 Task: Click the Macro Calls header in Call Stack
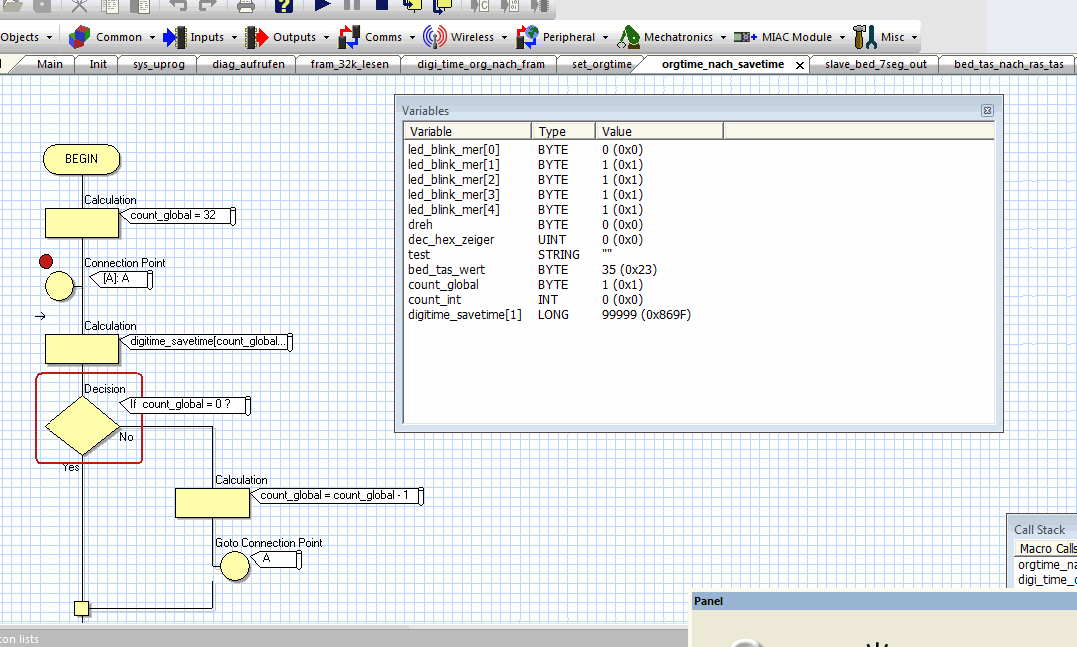tap(1046, 548)
